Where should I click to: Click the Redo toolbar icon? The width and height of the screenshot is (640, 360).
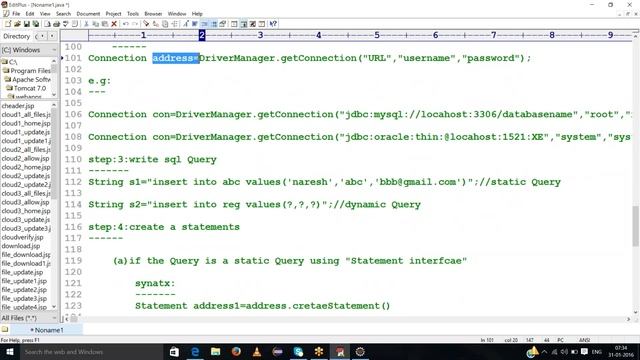pyautogui.click(x=135, y=24)
